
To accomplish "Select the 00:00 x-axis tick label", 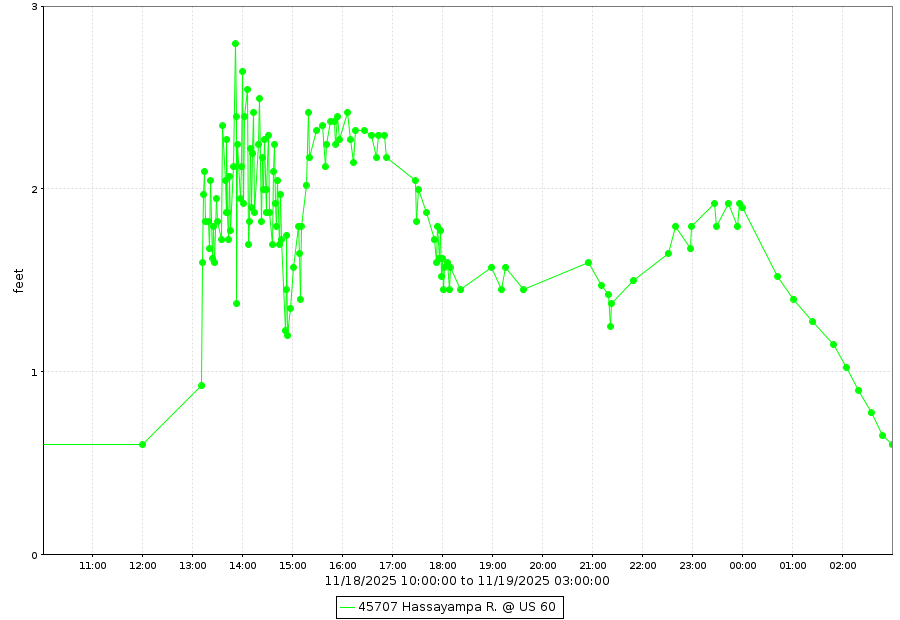I will (742, 566).
